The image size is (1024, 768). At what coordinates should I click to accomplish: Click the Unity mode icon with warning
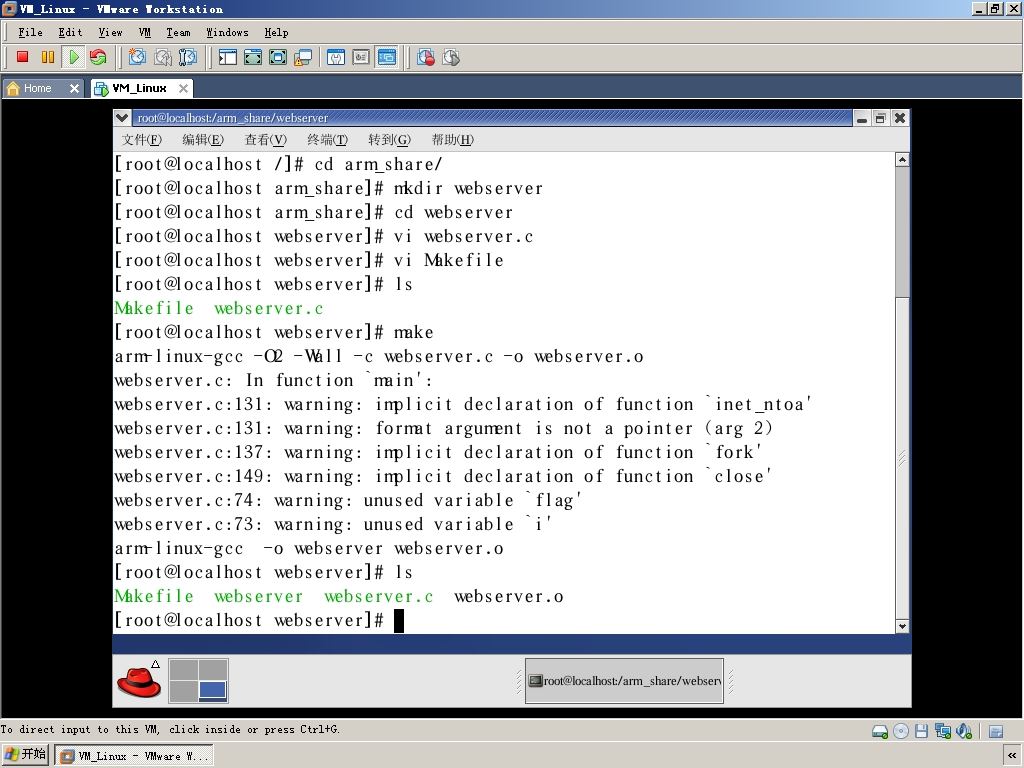303,57
